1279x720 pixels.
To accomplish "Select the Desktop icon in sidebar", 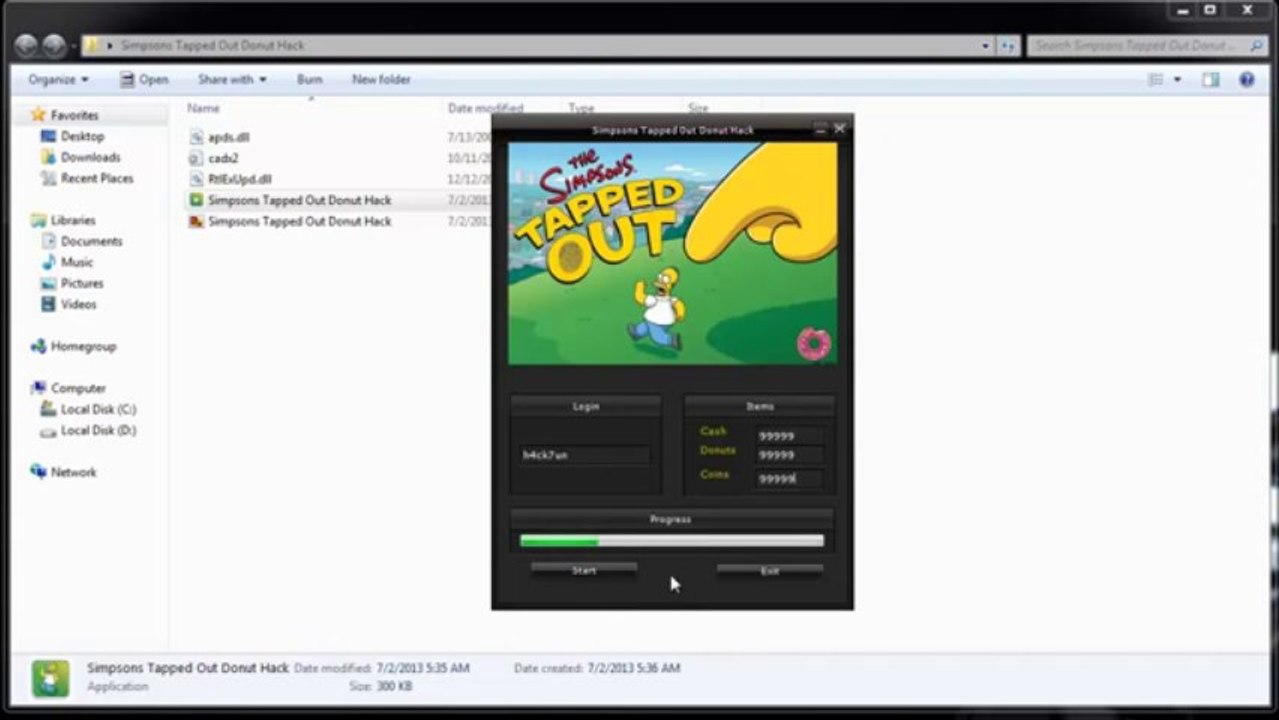I will click(x=48, y=136).
